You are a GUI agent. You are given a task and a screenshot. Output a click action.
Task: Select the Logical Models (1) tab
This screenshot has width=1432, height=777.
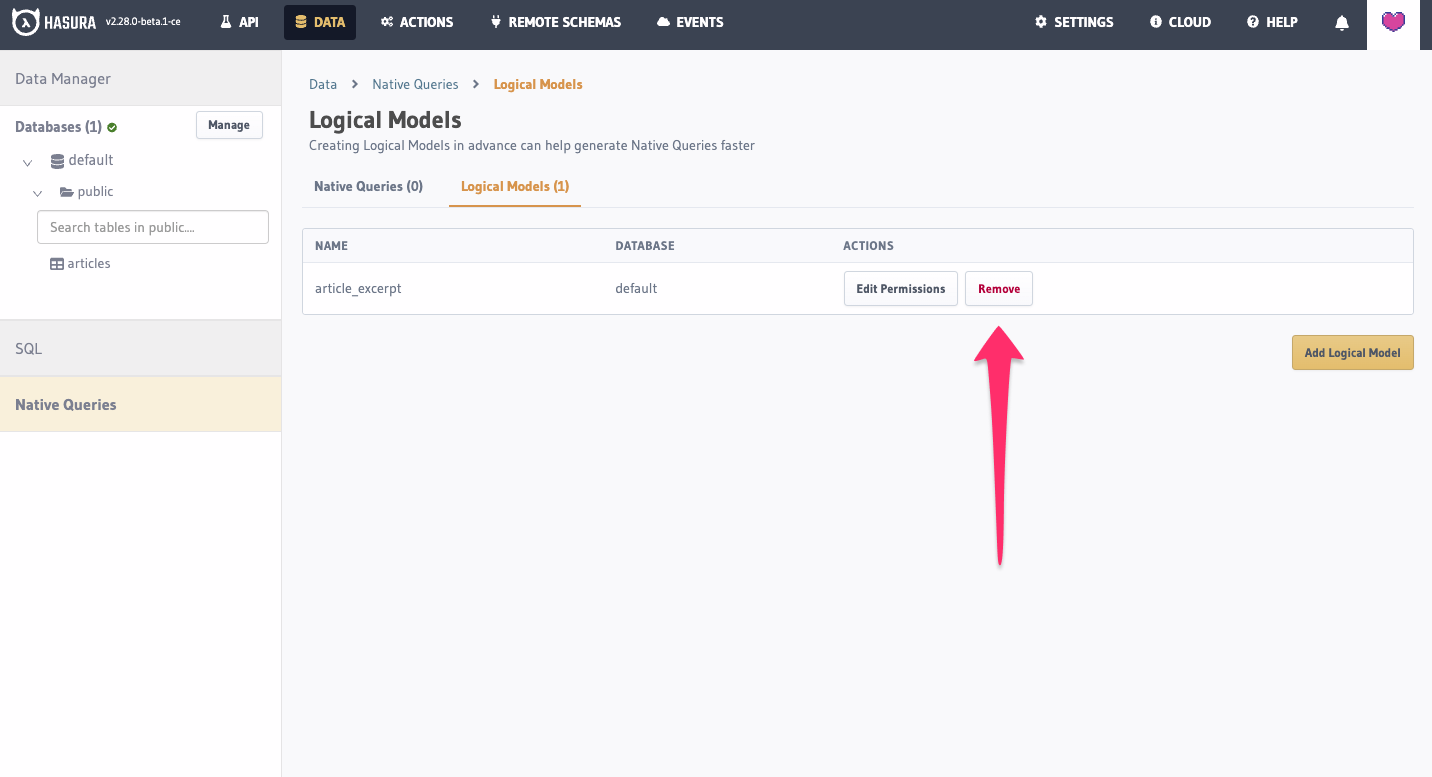tap(514, 186)
